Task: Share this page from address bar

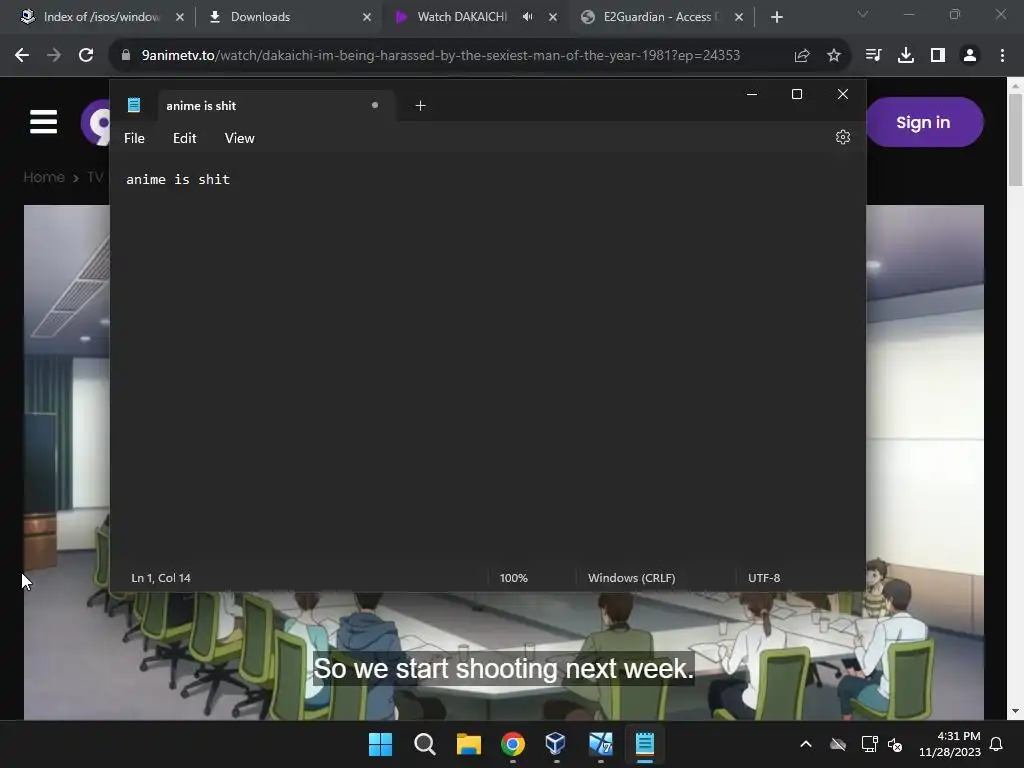Action: coord(801,56)
